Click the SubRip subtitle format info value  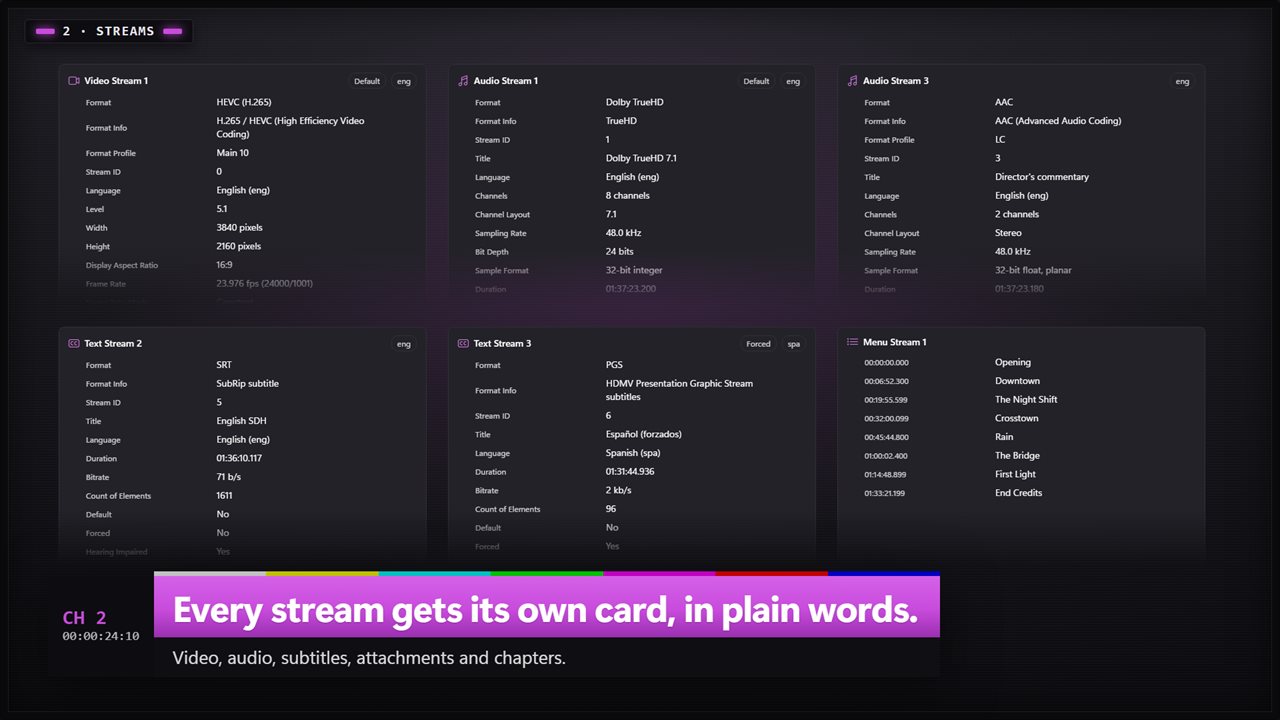click(x=248, y=384)
